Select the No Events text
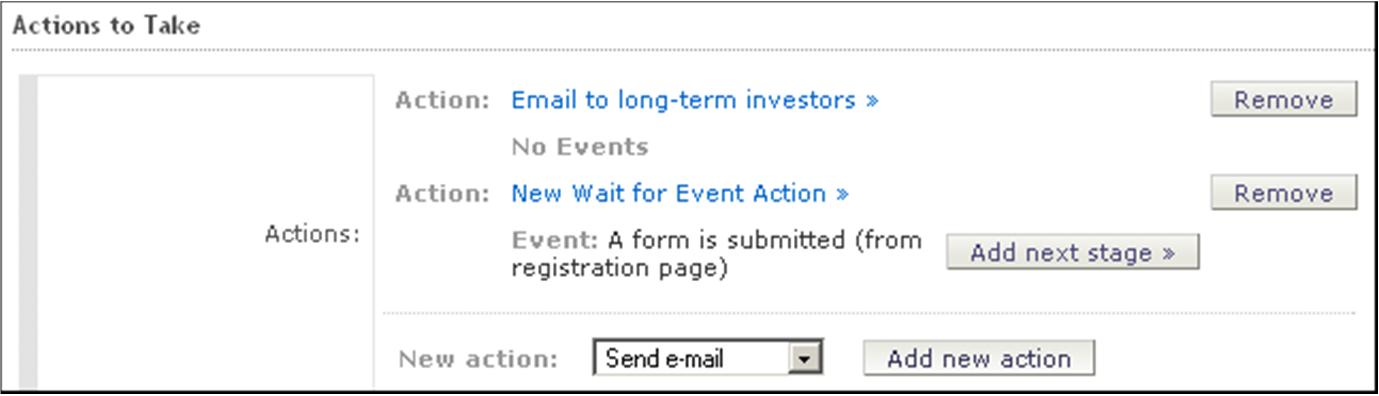Viewport: 1379px width, 396px height. point(580,147)
